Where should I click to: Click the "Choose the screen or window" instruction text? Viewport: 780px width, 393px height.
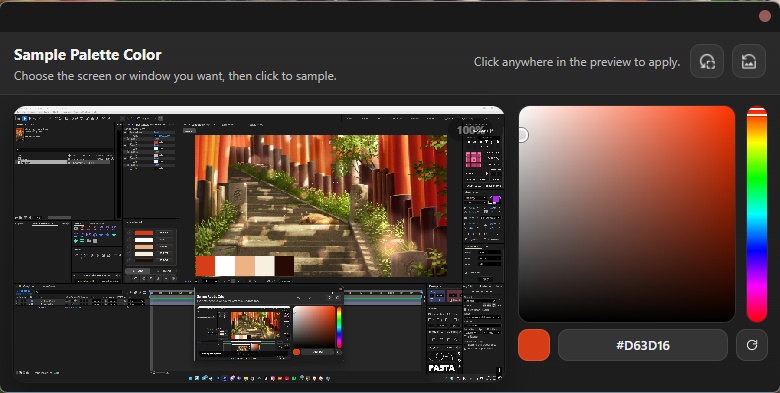point(175,76)
